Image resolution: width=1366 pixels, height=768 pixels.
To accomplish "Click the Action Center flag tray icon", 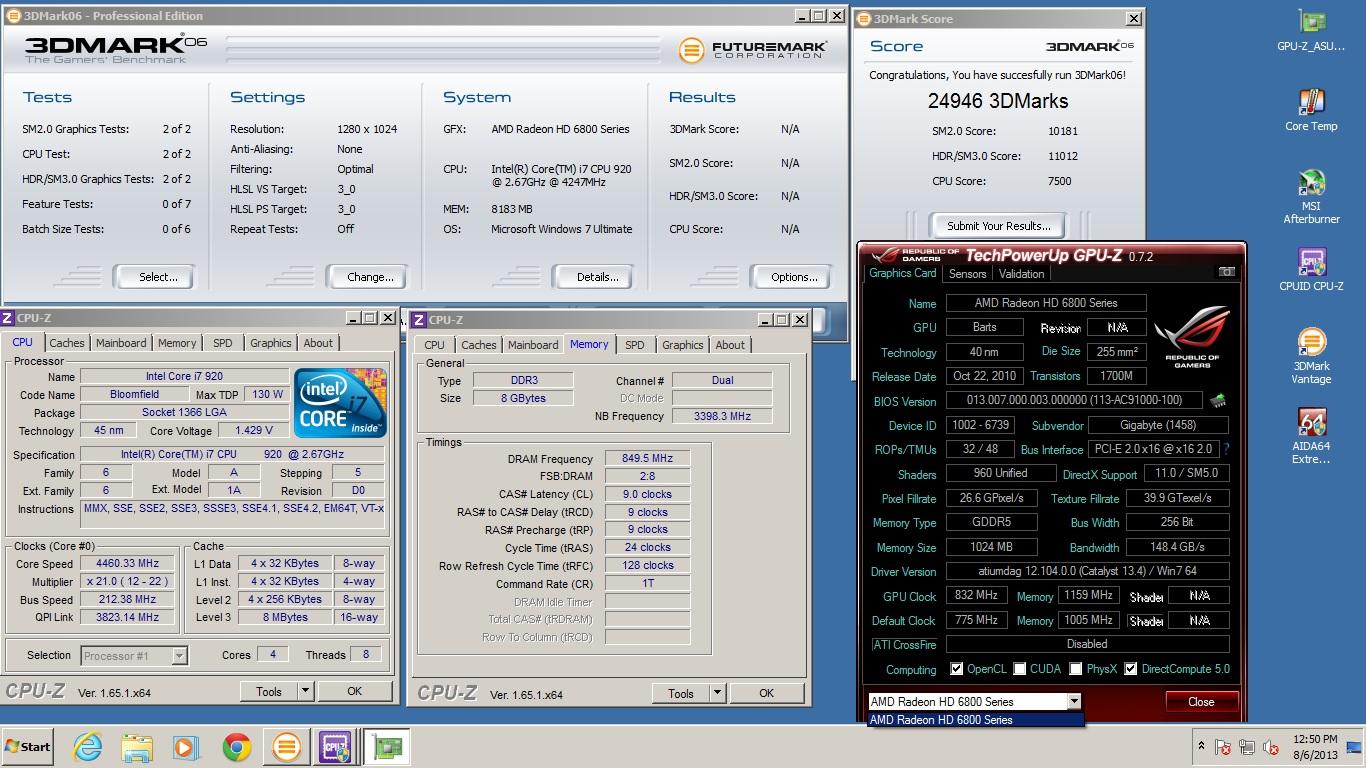I will click(1223, 747).
